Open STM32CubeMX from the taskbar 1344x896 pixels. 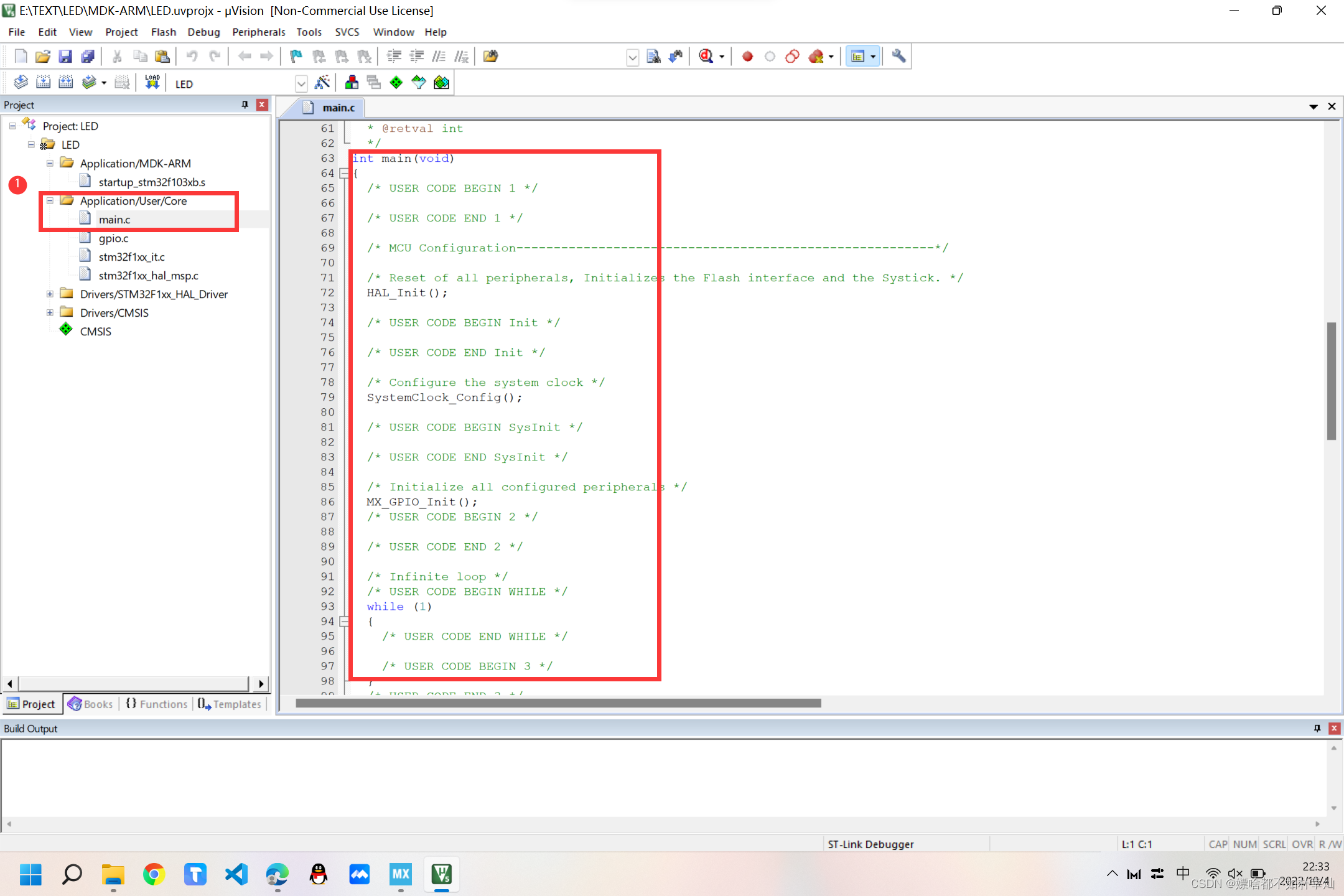point(400,874)
